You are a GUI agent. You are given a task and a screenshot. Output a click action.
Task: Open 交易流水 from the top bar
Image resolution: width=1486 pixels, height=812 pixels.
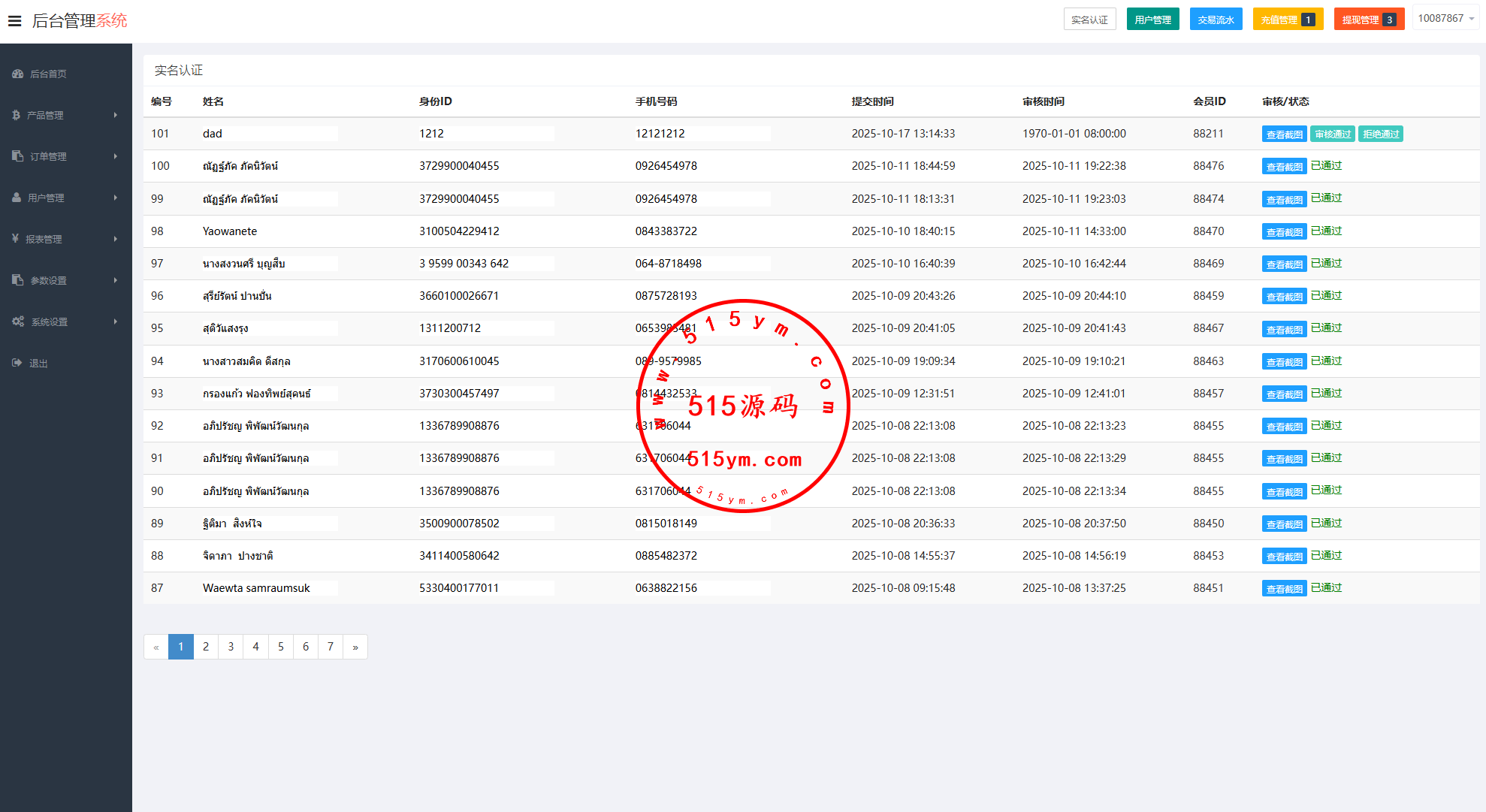[x=1216, y=20]
